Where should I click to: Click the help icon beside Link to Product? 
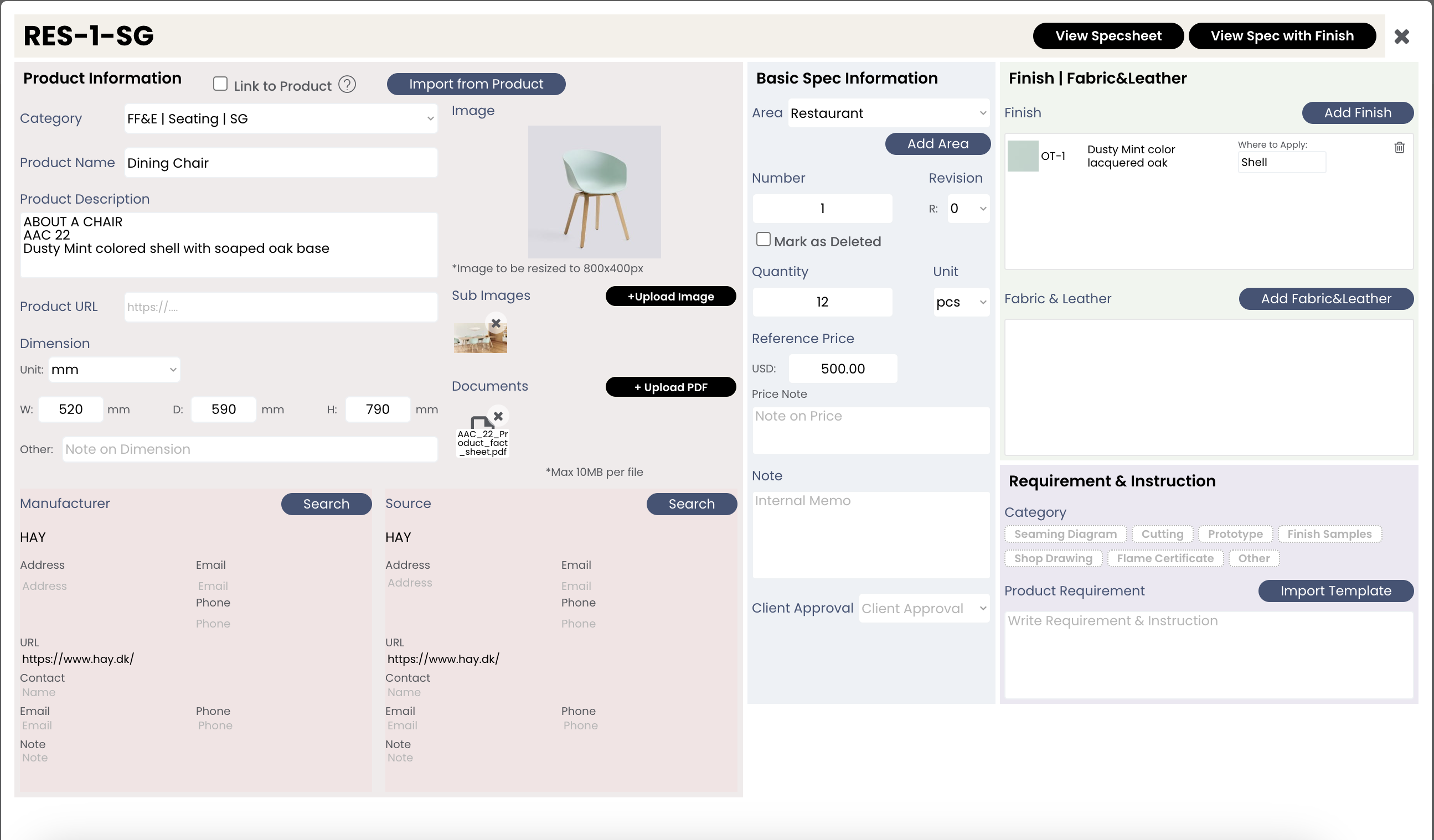tap(347, 85)
